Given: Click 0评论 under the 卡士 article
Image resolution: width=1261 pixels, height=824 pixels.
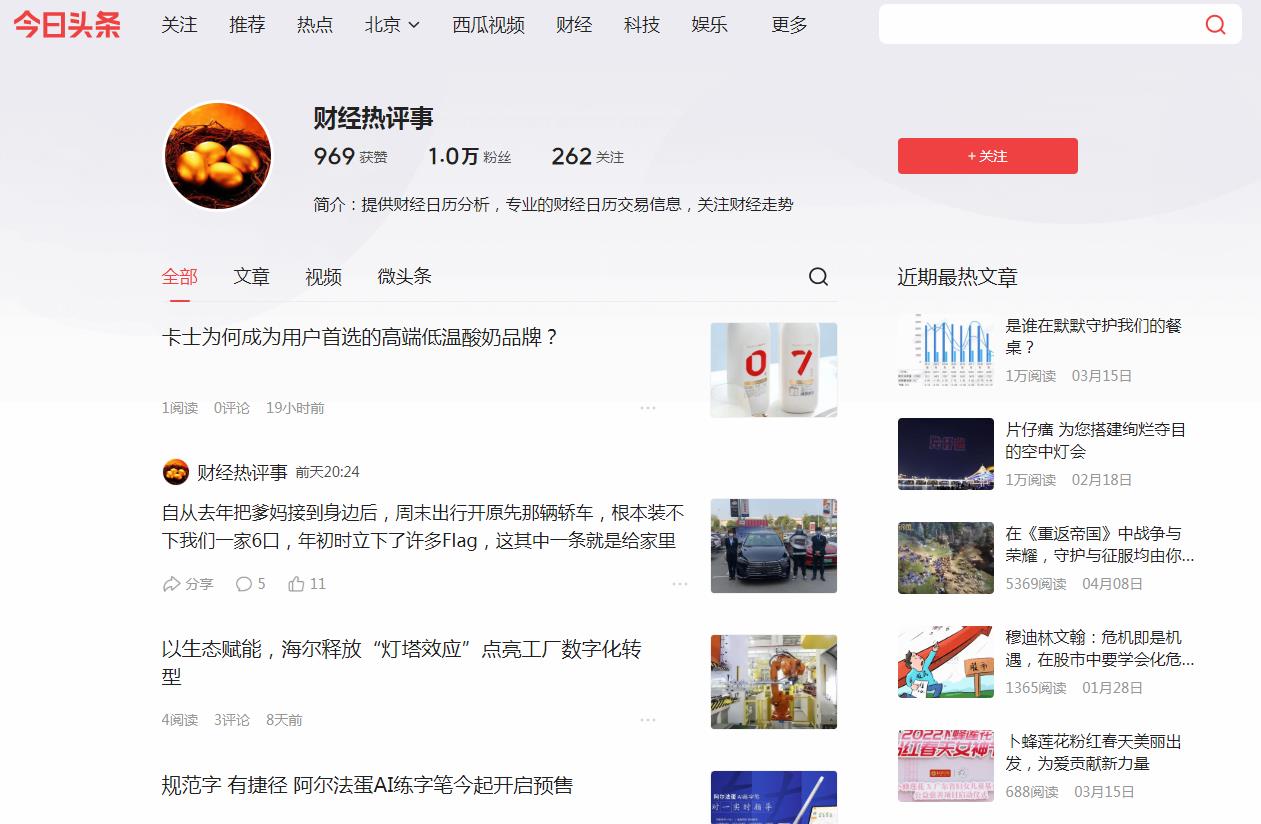Looking at the screenshot, I should (232, 408).
